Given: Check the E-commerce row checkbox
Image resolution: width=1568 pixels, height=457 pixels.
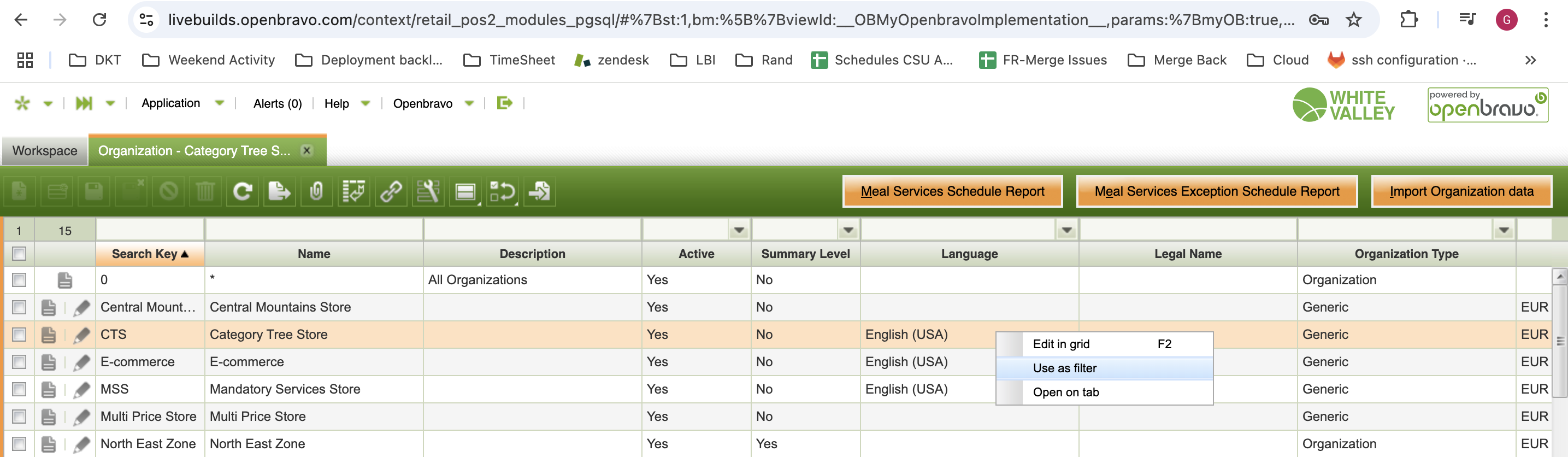Looking at the screenshot, I should tap(20, 362).
